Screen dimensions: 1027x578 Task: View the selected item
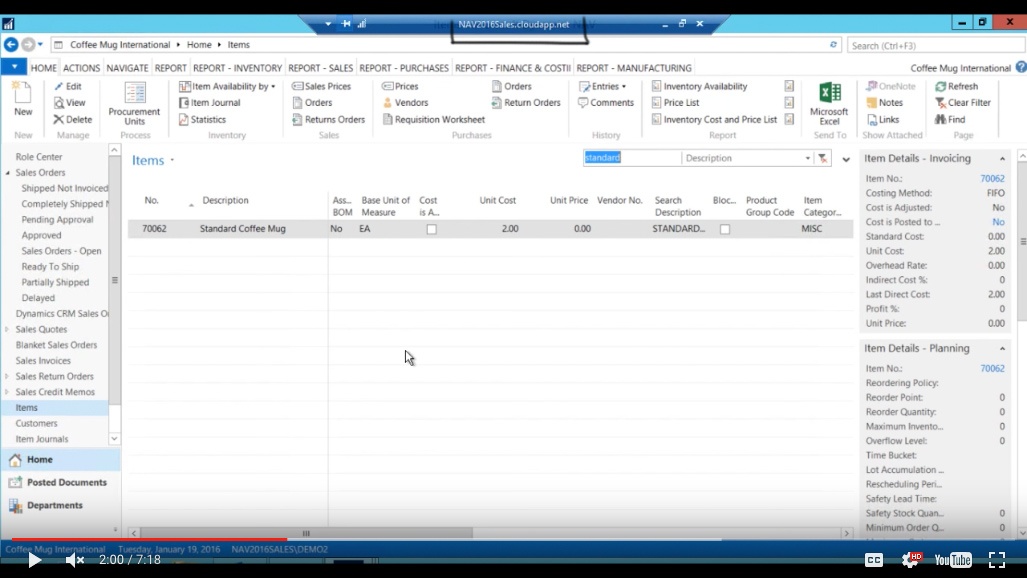point(69,103)
